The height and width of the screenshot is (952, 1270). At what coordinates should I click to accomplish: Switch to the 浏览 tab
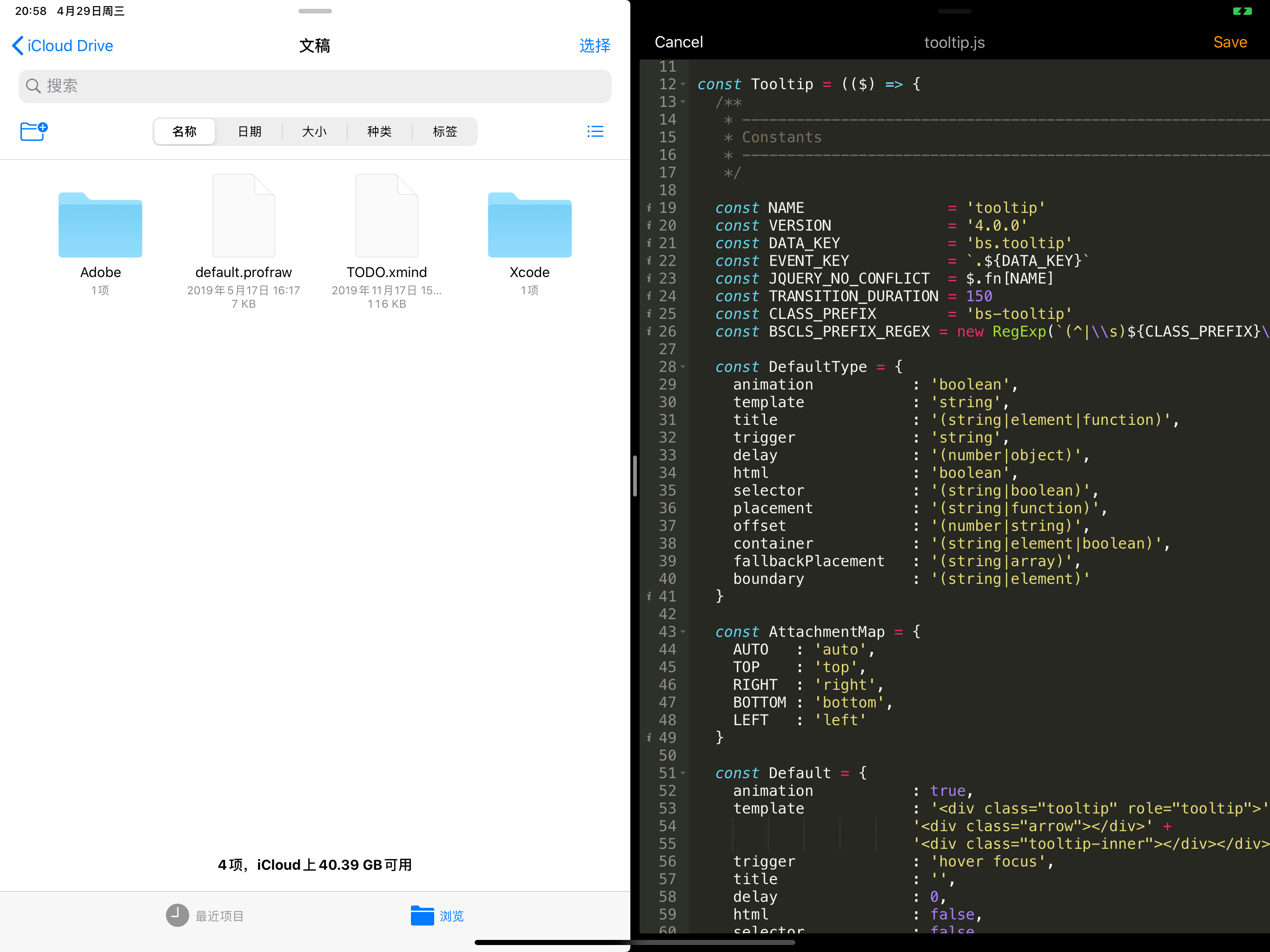click(x=437, y=915)
